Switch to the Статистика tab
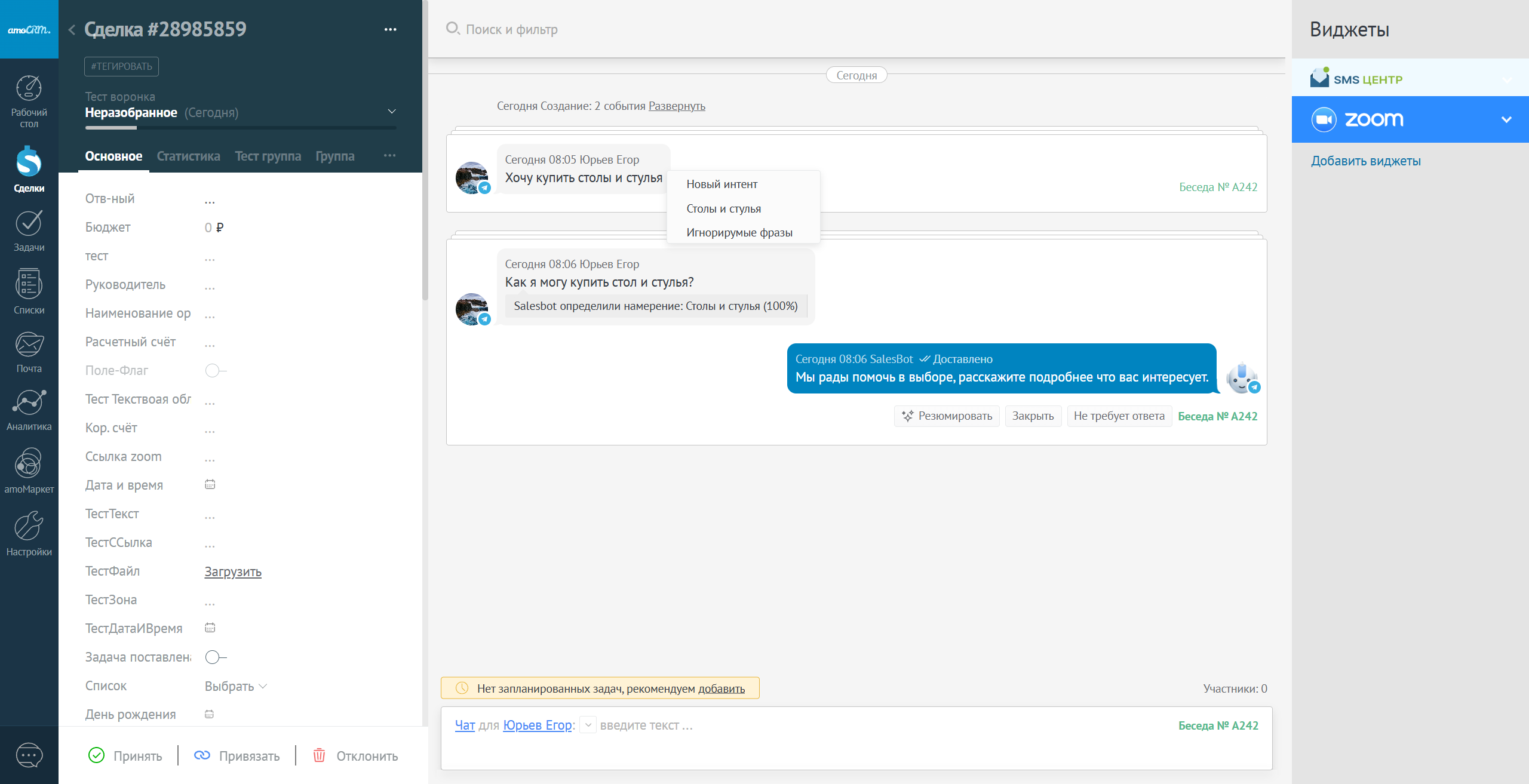 click(188, 156)
